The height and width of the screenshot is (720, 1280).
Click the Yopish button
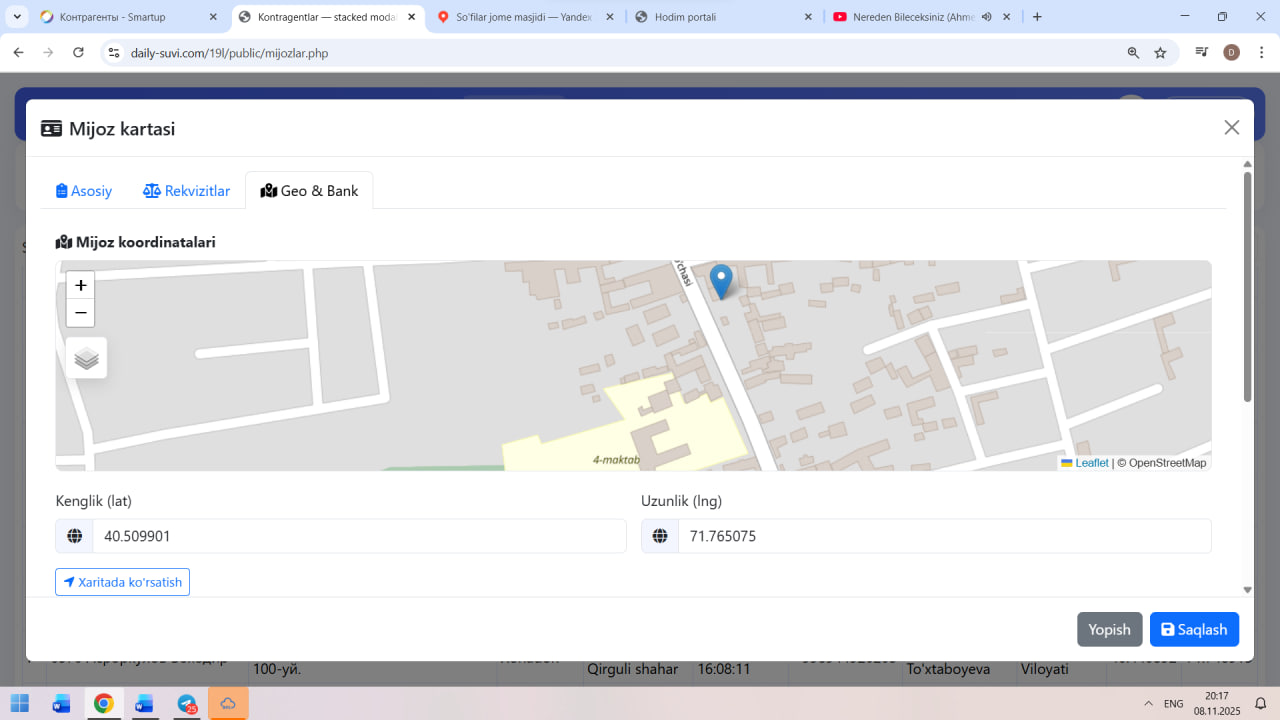tap(1109, 630)
